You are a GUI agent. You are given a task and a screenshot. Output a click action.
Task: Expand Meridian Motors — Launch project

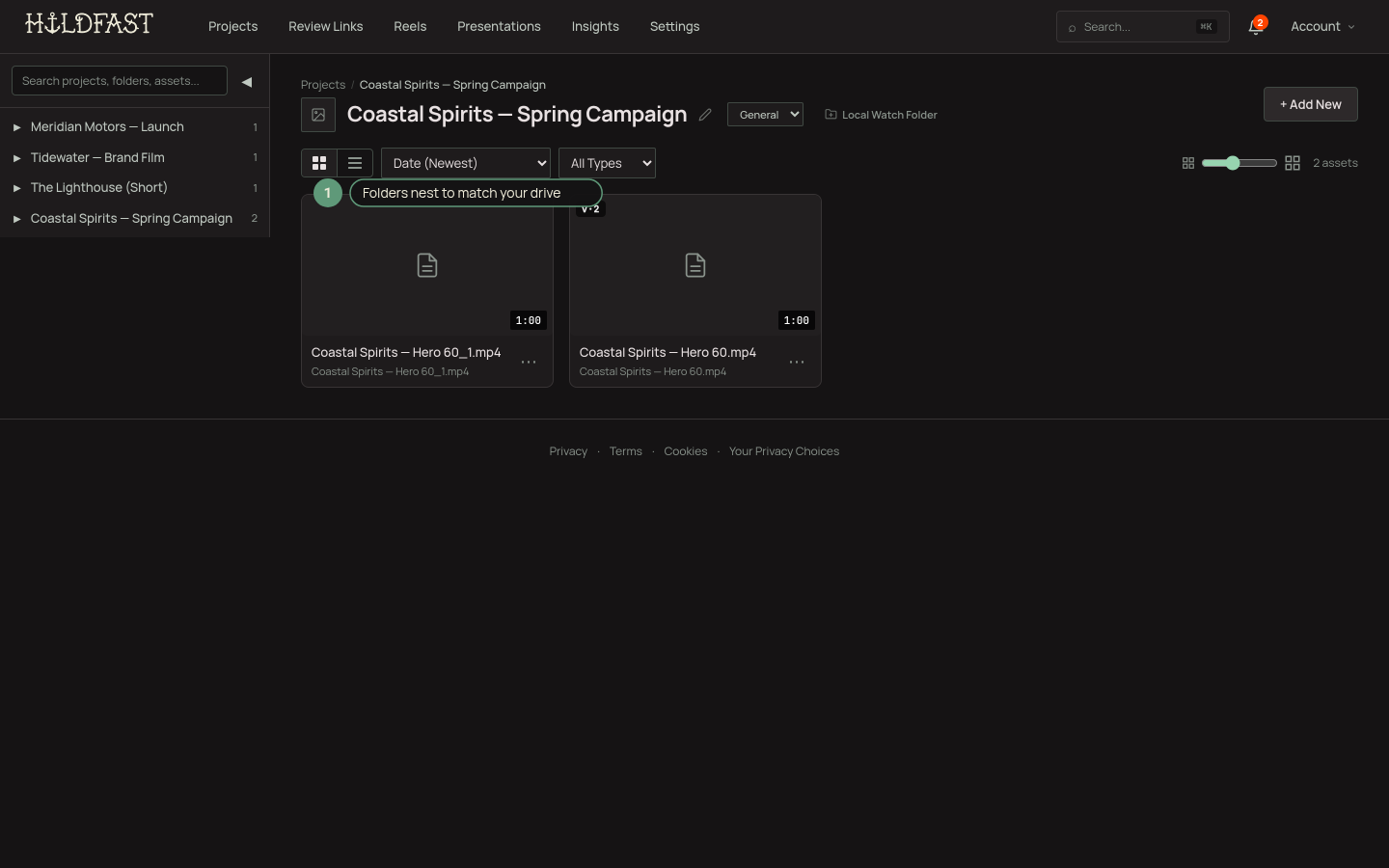click(16, 127)
